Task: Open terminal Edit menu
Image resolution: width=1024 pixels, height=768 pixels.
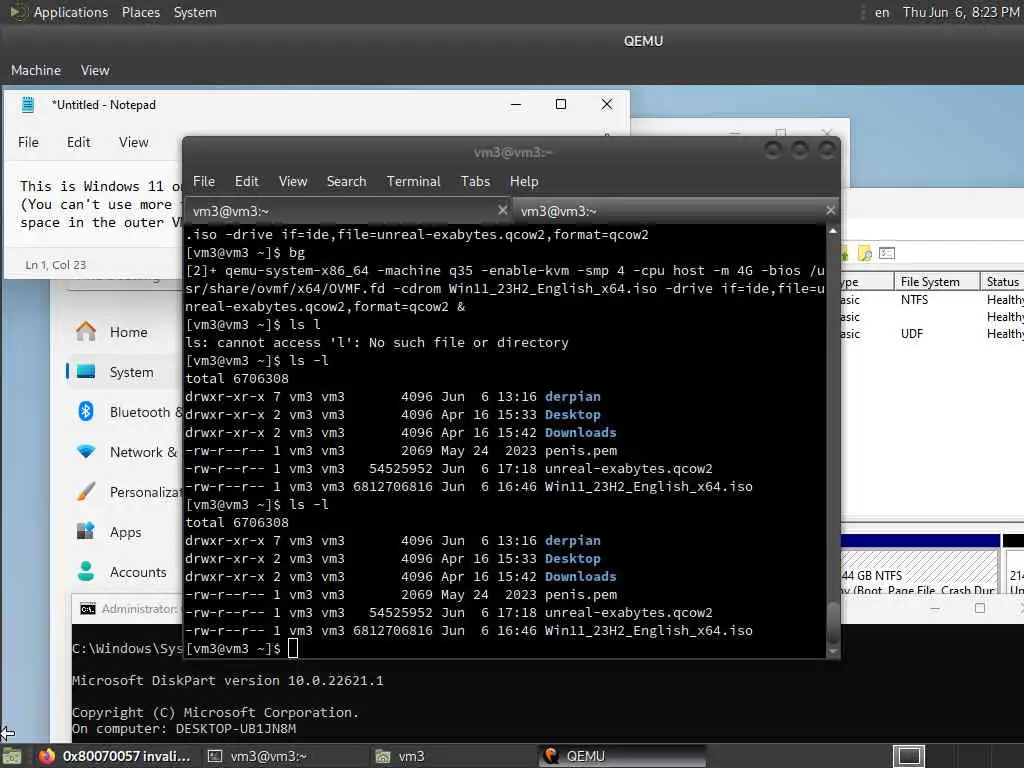Action: [x=246, y=181]
